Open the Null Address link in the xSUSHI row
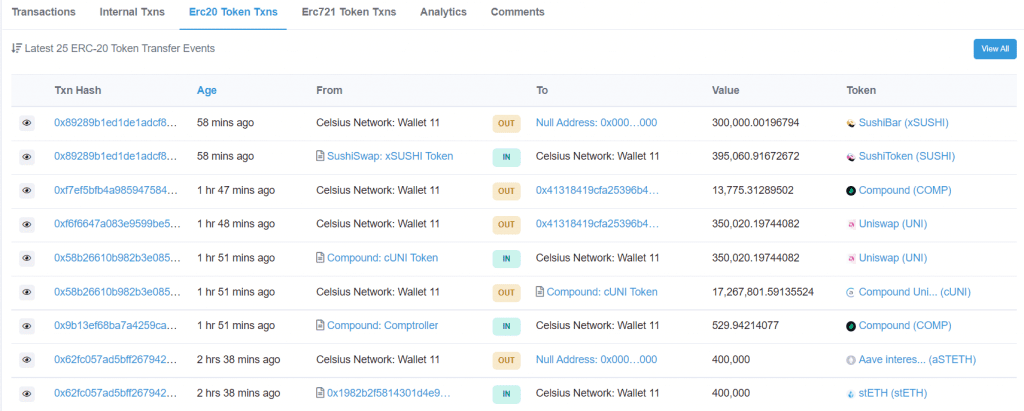The image size is (1024, 411). [x=596, y=122]
